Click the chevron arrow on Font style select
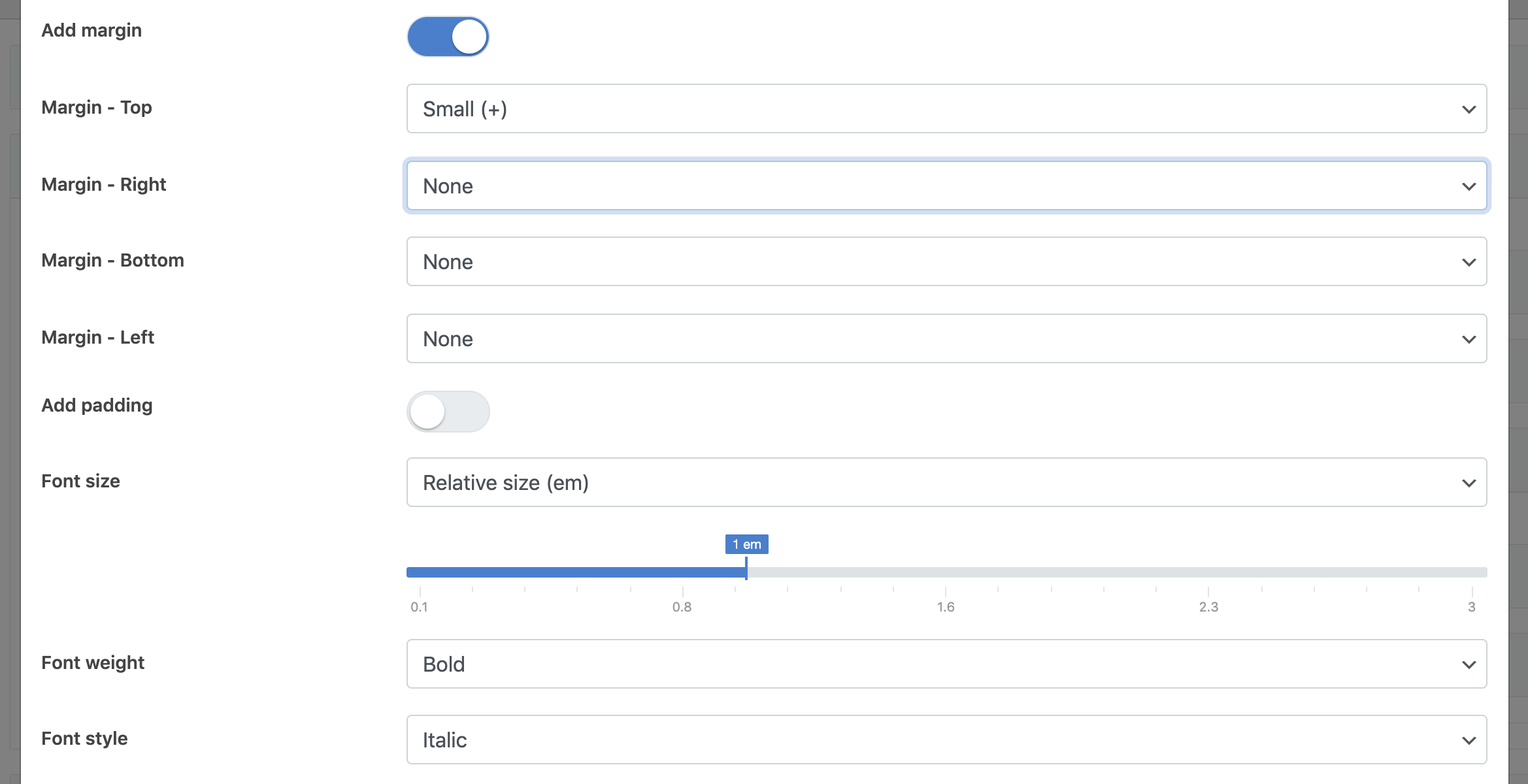Screen dimensions: 1528x784 (x=1469, y=740)
